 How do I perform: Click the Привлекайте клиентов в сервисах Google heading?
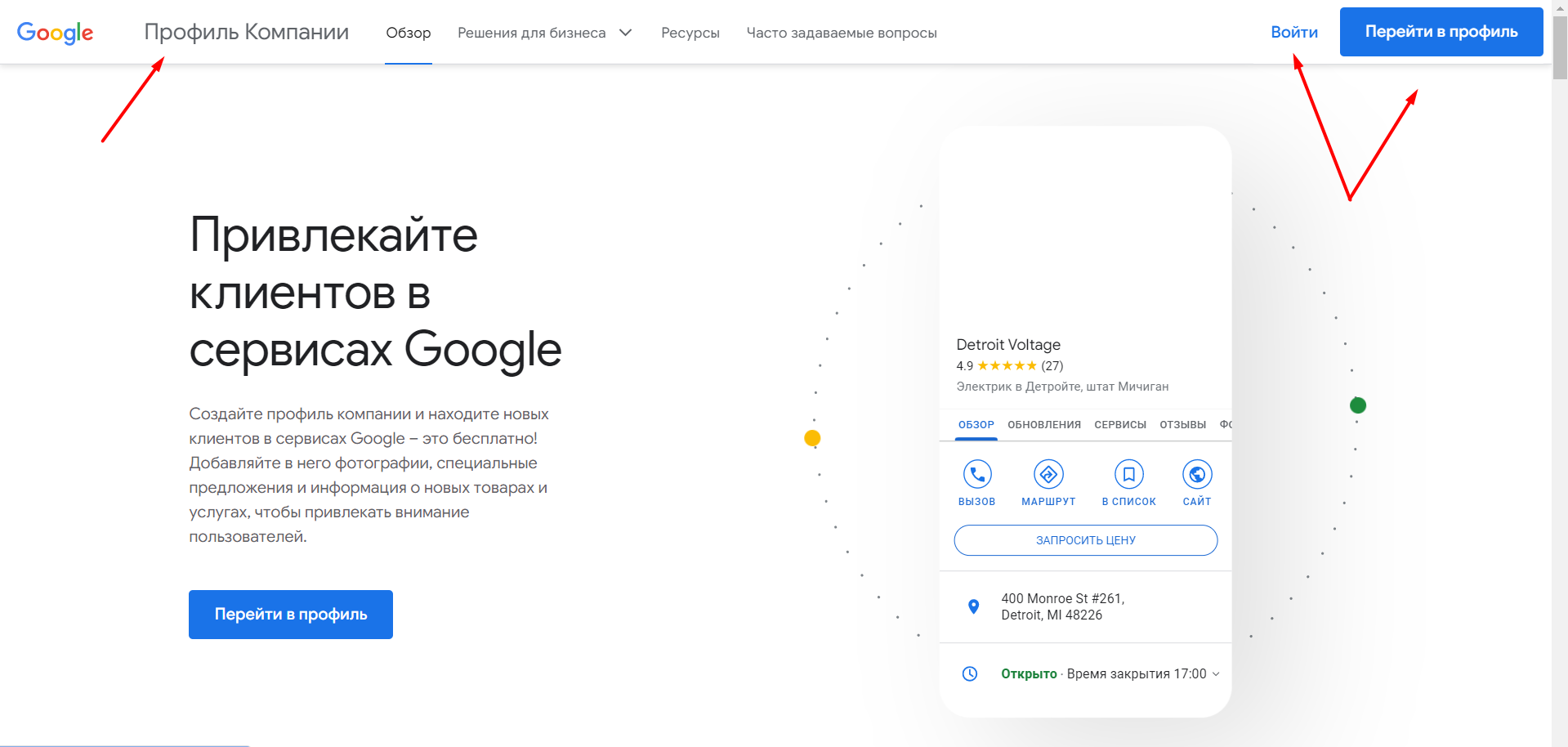pyautogui.click(x=376, y=292)
